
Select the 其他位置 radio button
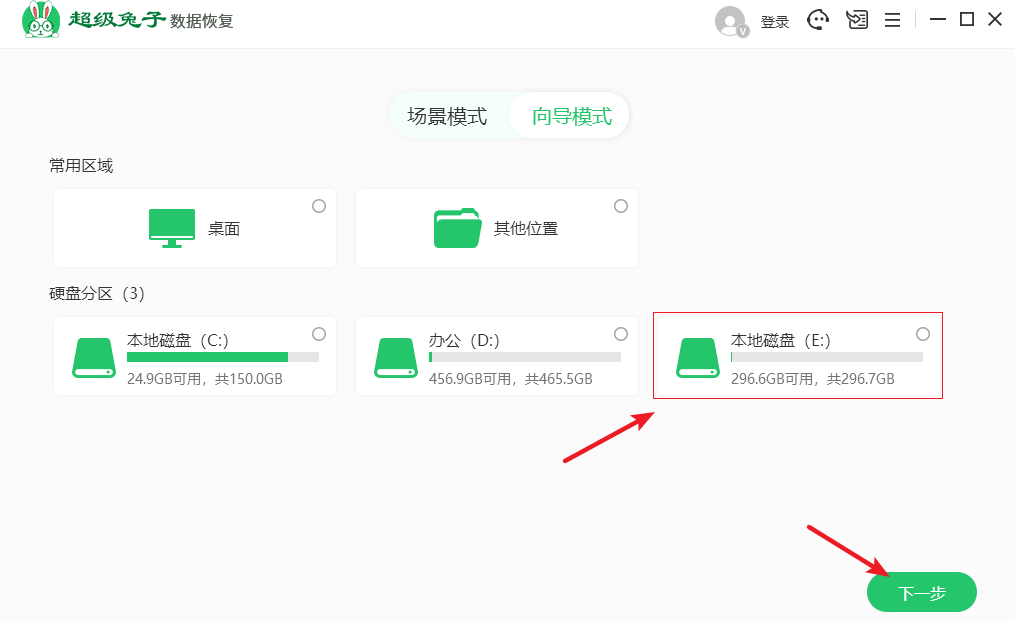click(x=621, y=206)
